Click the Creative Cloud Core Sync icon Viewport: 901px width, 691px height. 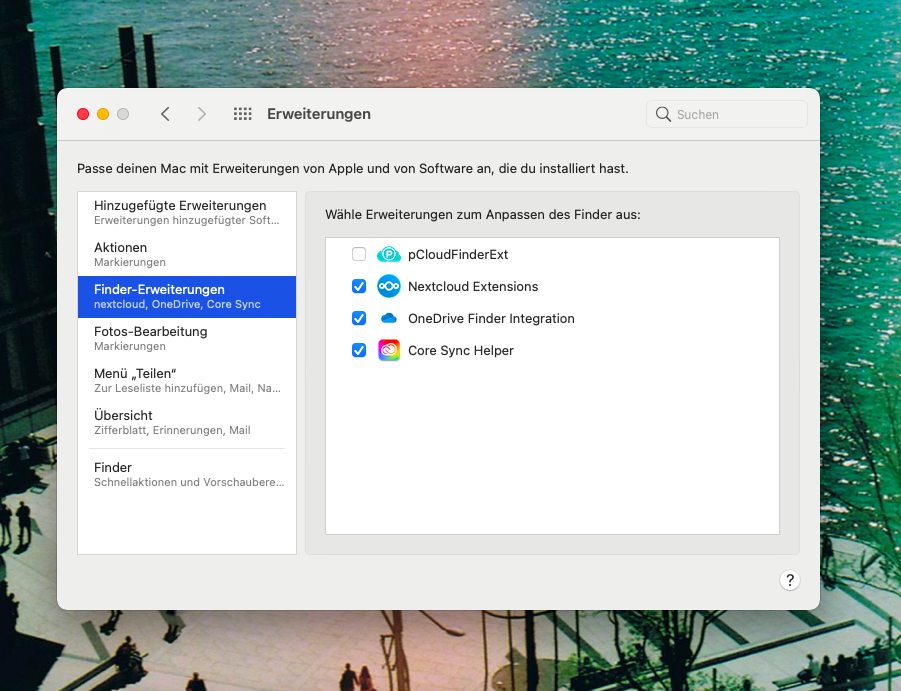(x=389, y=350)
